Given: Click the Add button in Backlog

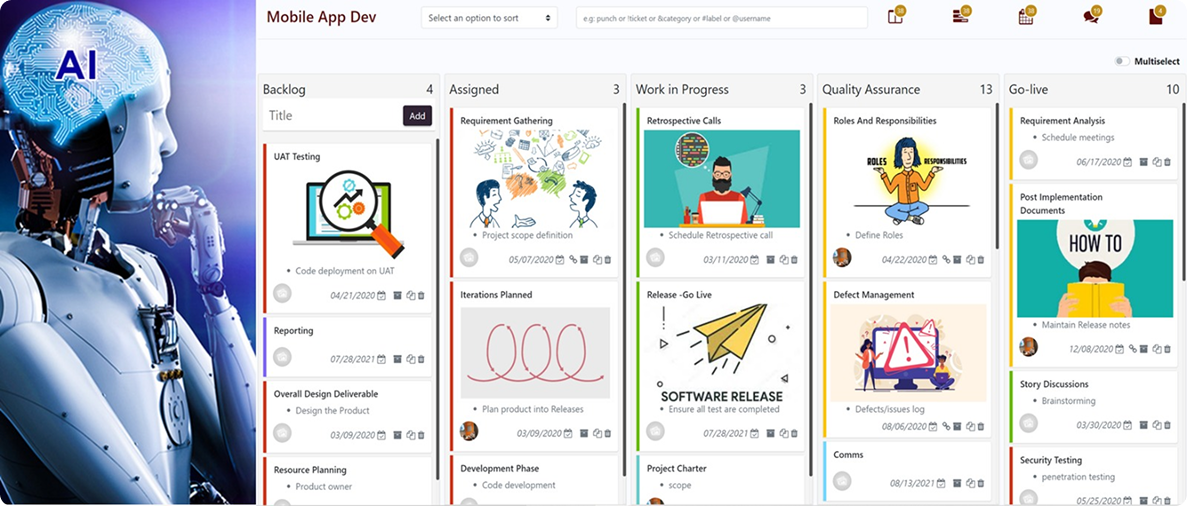Looking at the screenshot, I should (x=417, y=116).
